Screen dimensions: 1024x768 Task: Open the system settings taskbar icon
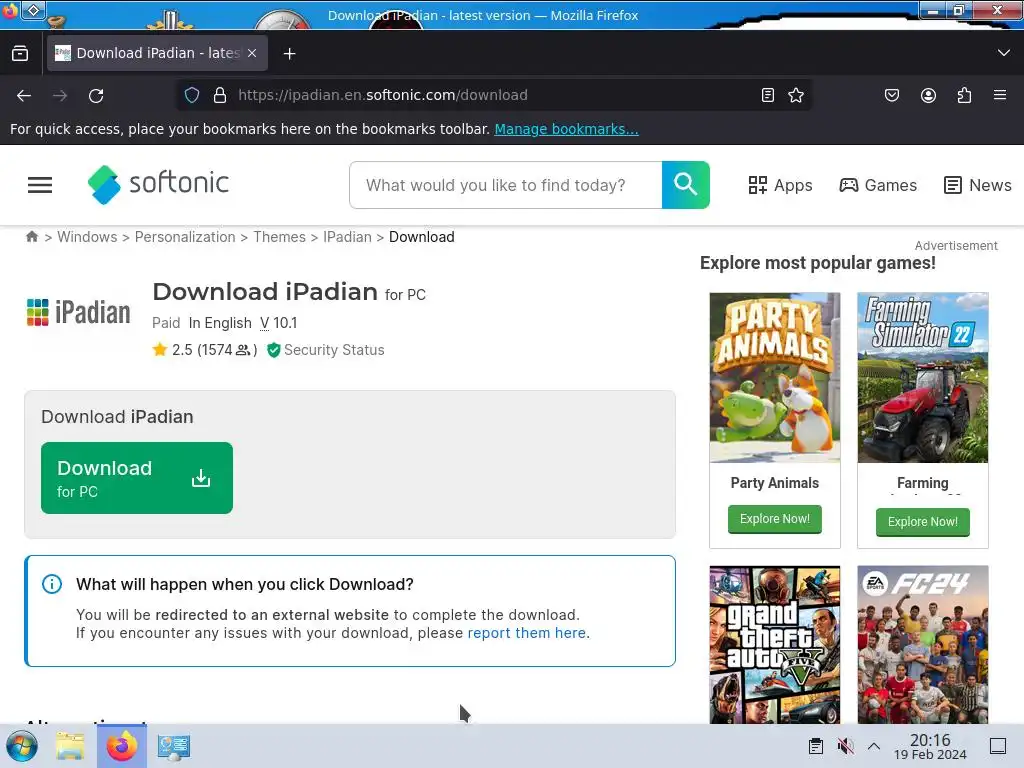click(174, 746)
